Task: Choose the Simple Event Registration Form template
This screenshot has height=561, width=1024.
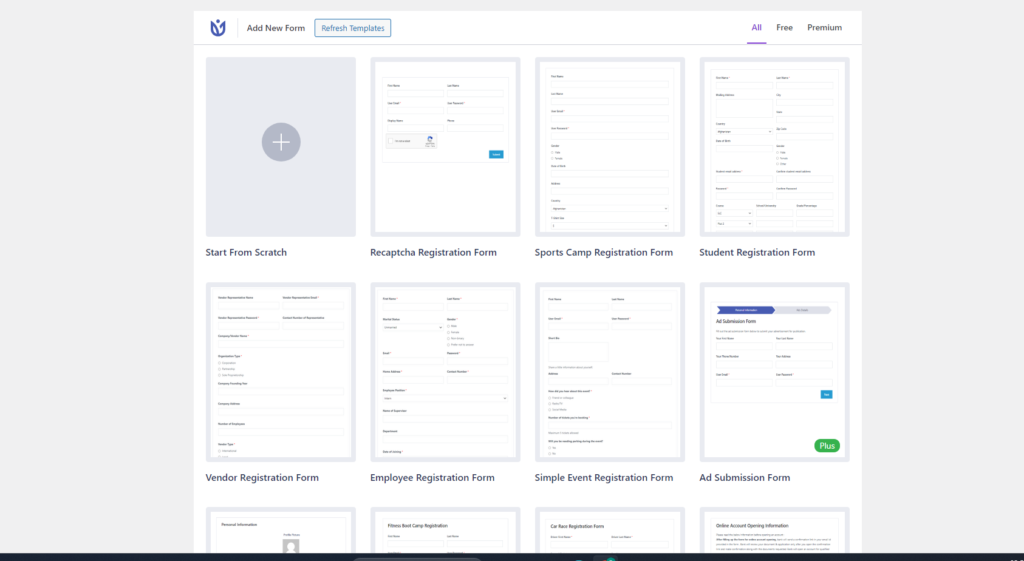Action: coord(609,372)
